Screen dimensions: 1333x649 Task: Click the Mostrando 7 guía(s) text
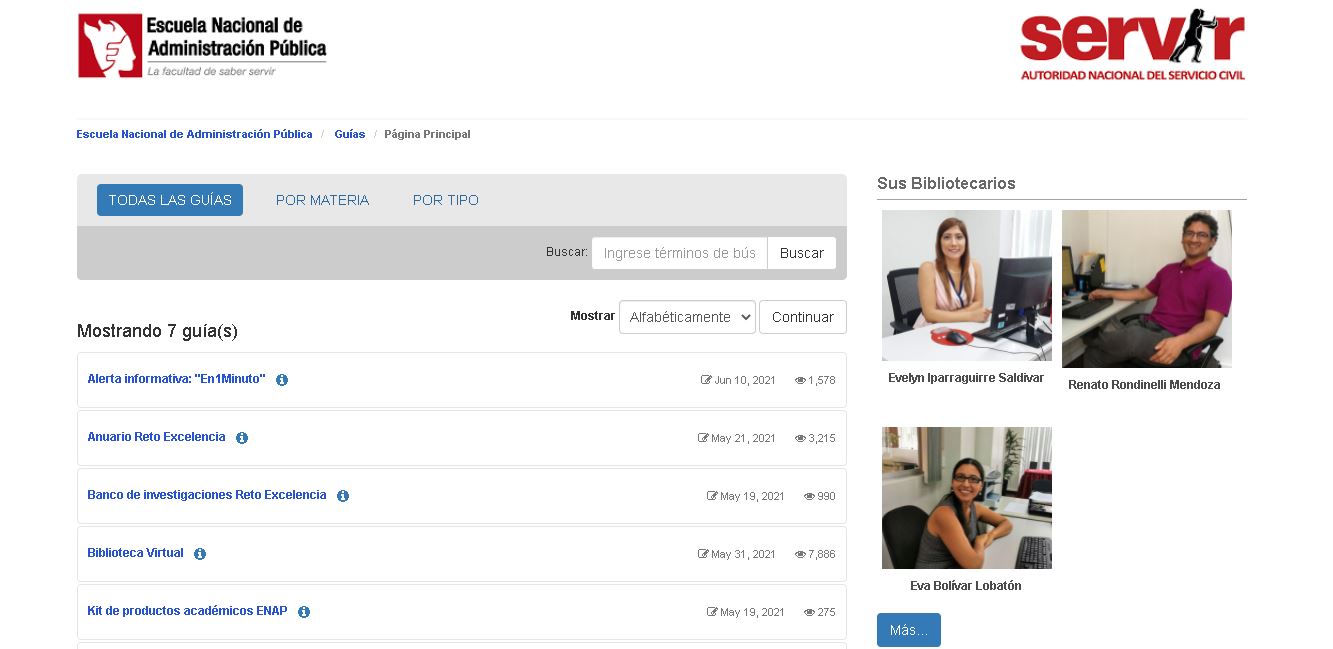(x=157, y=331)
